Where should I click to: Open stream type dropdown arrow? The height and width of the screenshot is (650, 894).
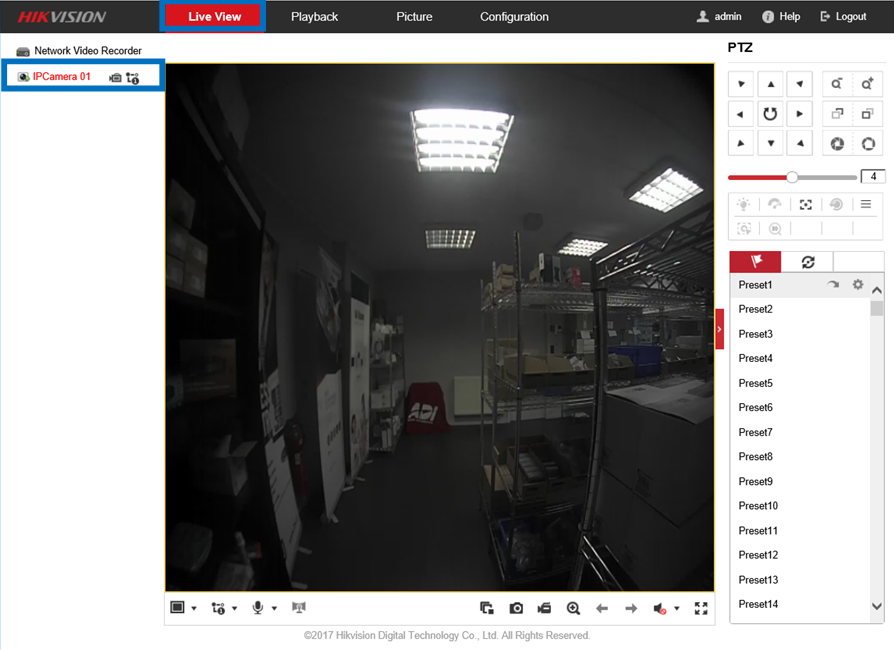[x=234, y=609]
